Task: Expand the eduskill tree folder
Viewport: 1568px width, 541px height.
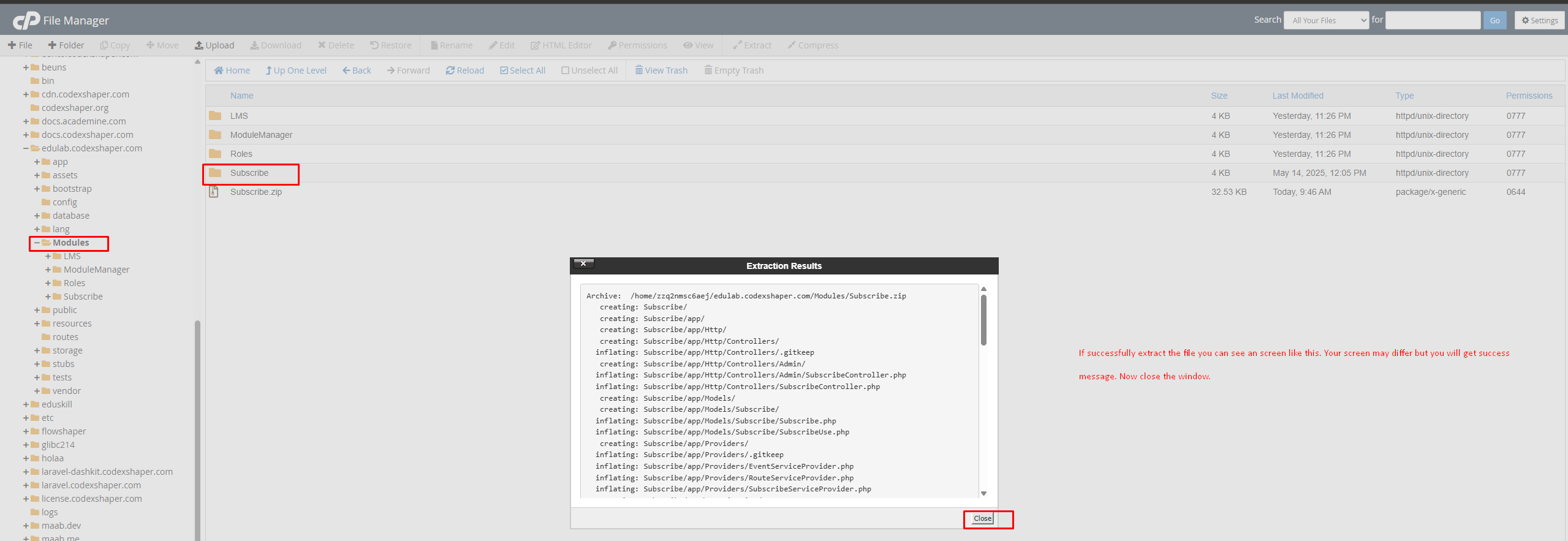Action: (26, 404)
